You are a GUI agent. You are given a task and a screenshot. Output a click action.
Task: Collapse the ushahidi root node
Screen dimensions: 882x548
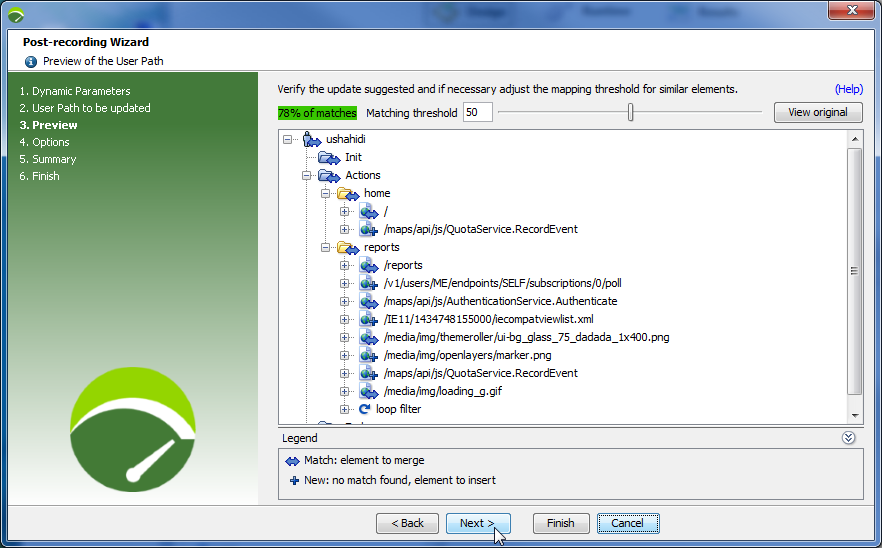288,139
